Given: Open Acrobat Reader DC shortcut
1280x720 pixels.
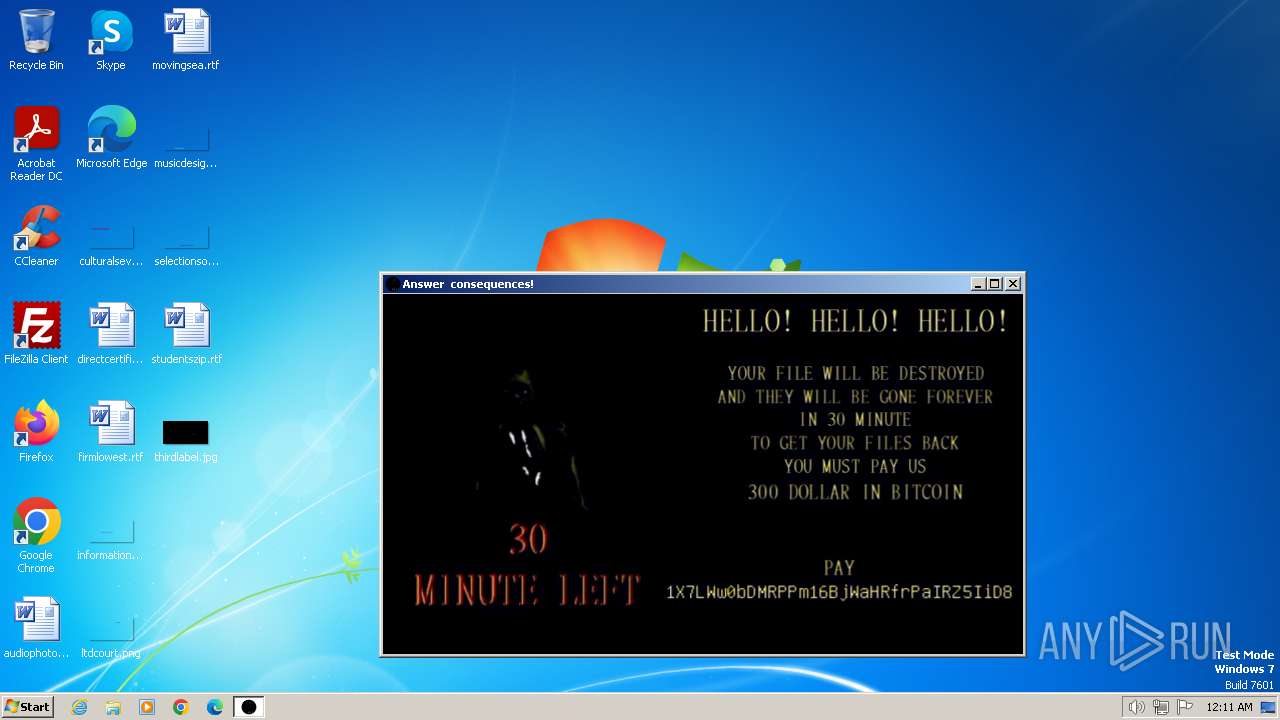Looking at the screenshot, I should [36, 143].
